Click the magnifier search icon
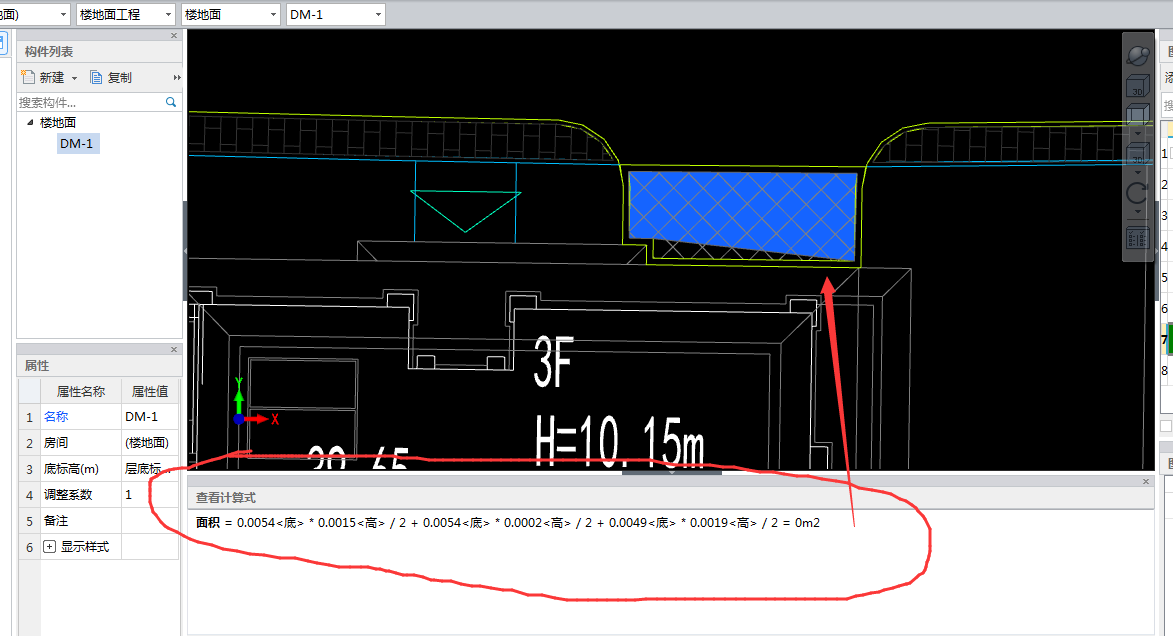Screen dimensions: 1173x636 point(171,102)
